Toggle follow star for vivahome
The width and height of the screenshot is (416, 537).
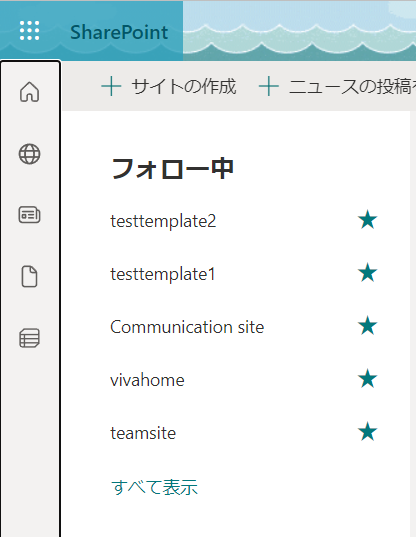tap(367, 379)
